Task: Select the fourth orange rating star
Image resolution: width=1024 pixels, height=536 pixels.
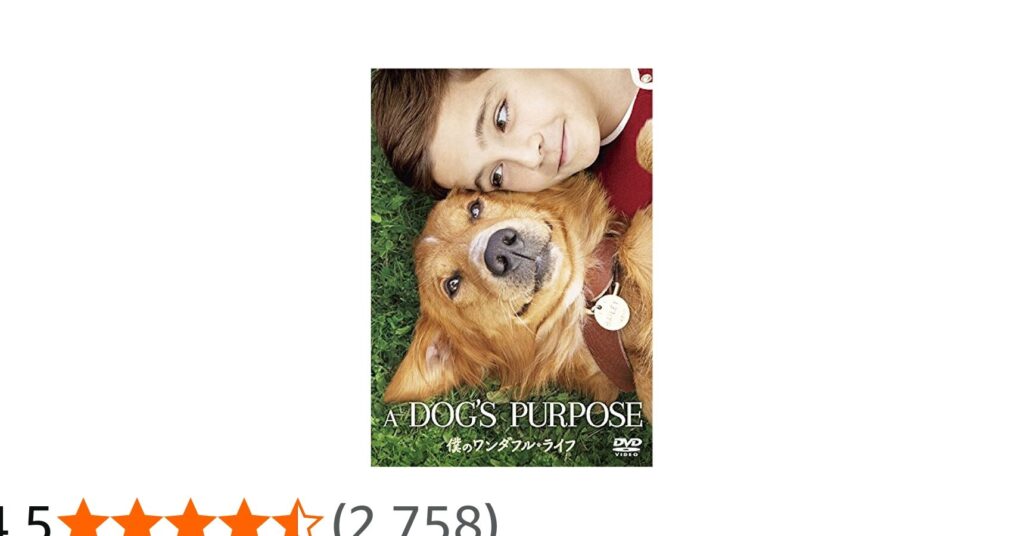Action: (244, 520)
